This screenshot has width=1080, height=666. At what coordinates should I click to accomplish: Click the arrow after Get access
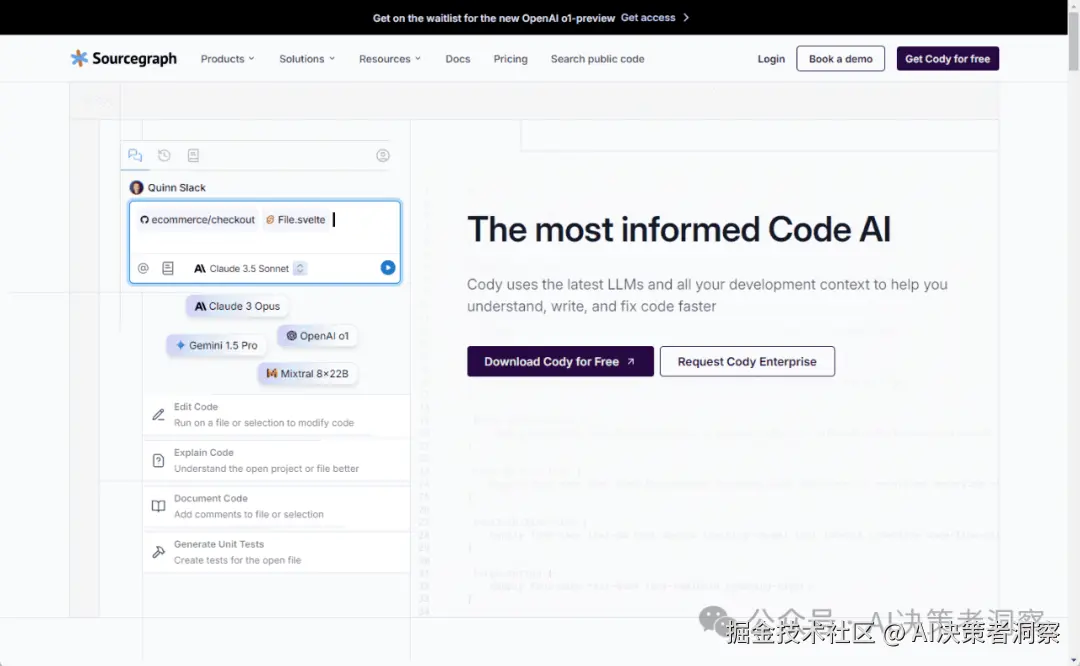pos(686,18)
